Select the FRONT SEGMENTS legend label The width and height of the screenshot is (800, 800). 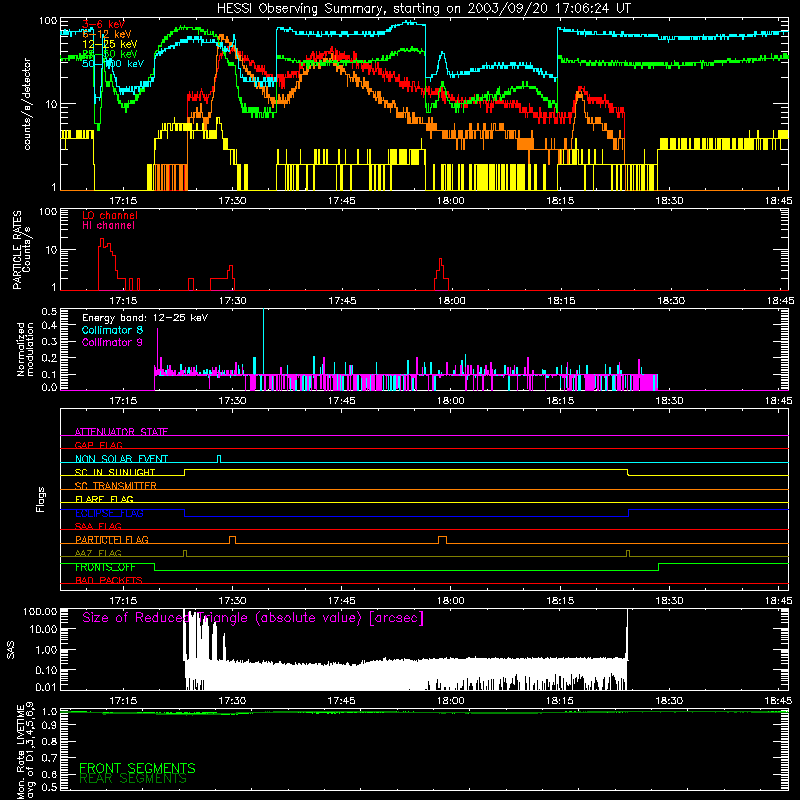pos(137,768)
